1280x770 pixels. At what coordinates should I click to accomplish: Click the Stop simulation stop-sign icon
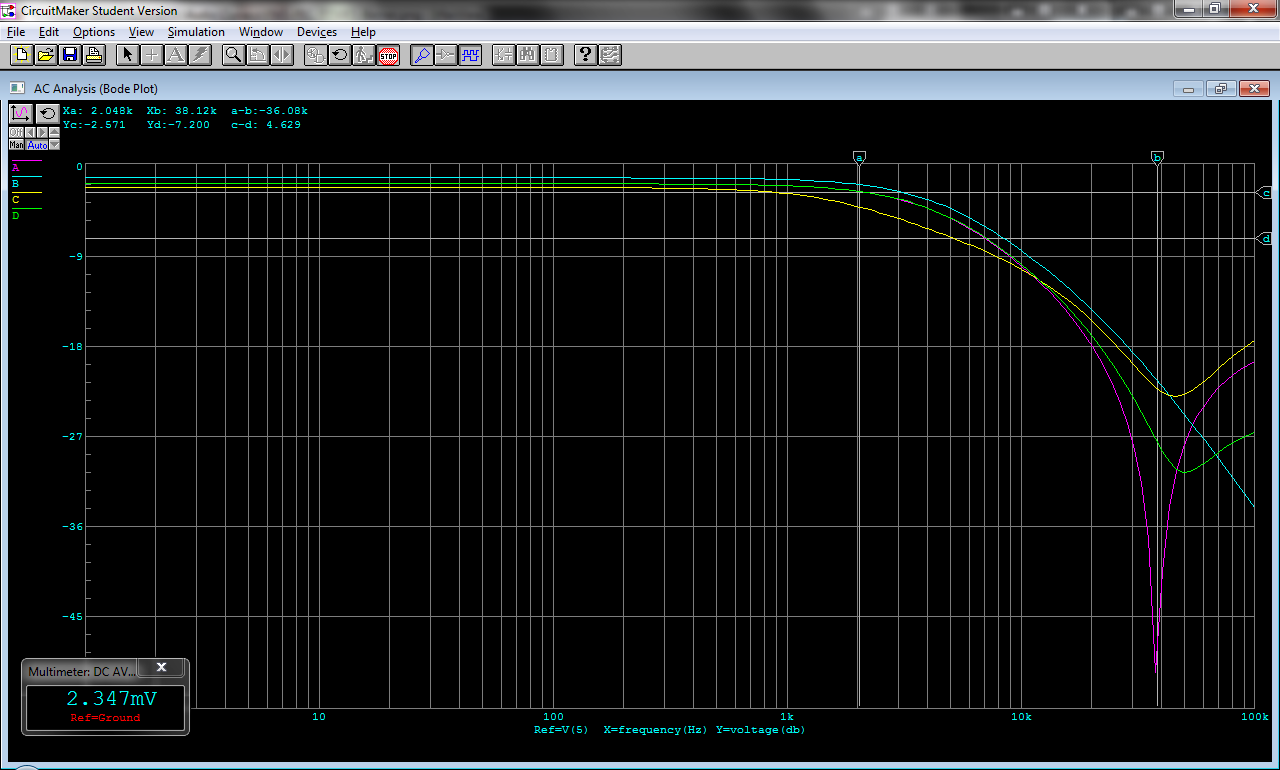pyautogui.click(x=389, y=55)
